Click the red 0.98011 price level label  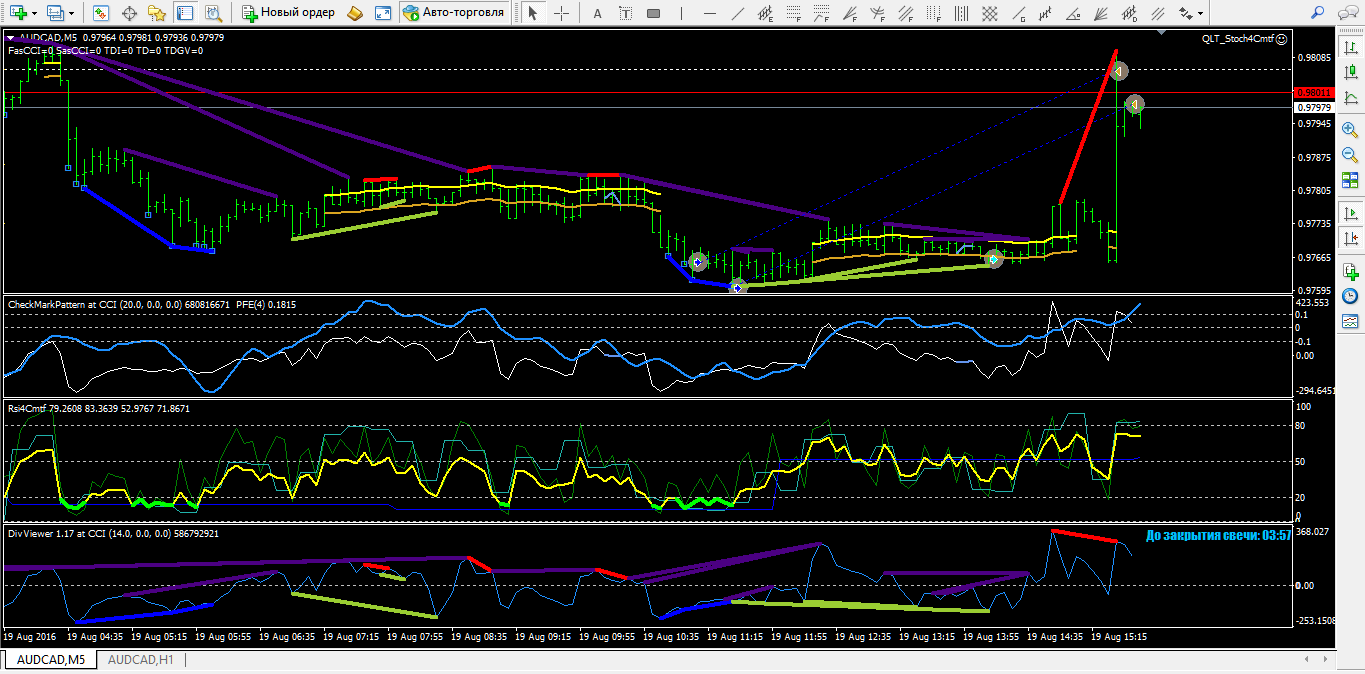pos(1313,93)
